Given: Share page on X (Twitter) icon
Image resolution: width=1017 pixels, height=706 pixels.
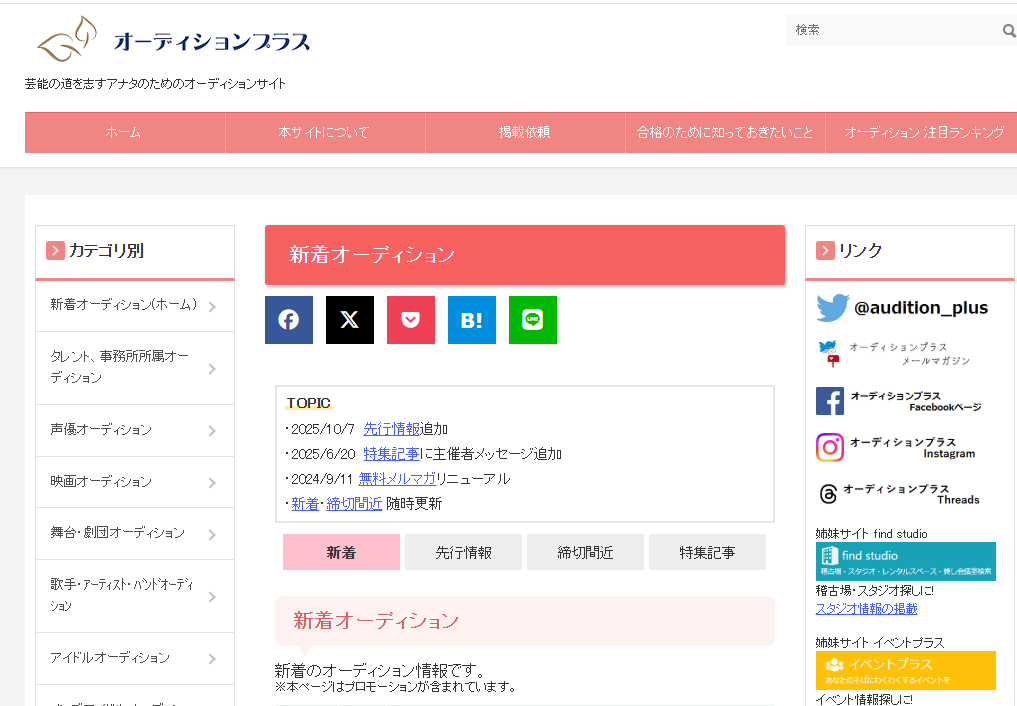Looking at the screenshot, I should [350, 320].
